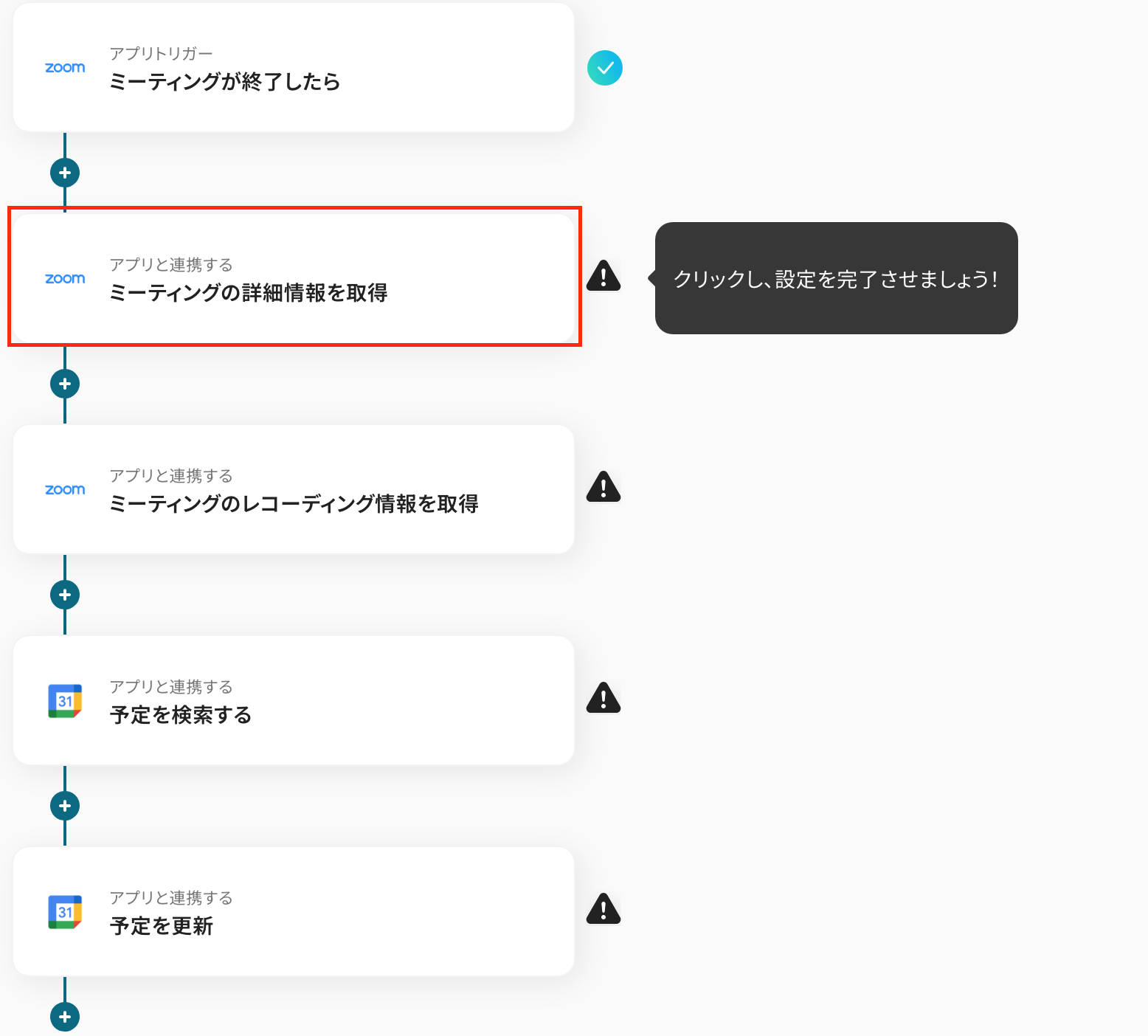Image resolution: width=1148 pixels, height=1036 pixels.
Task: Click the アプリトリガー label
Action: pyautogui.click(x=161, y=54)
